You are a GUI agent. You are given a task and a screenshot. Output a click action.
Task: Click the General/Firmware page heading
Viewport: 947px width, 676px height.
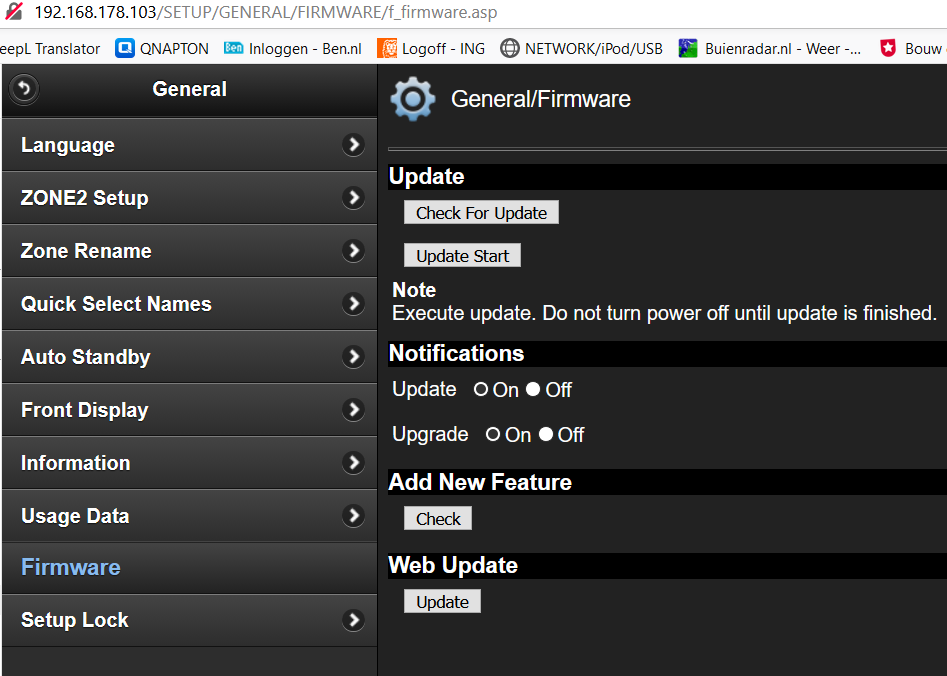coord(541,99)
